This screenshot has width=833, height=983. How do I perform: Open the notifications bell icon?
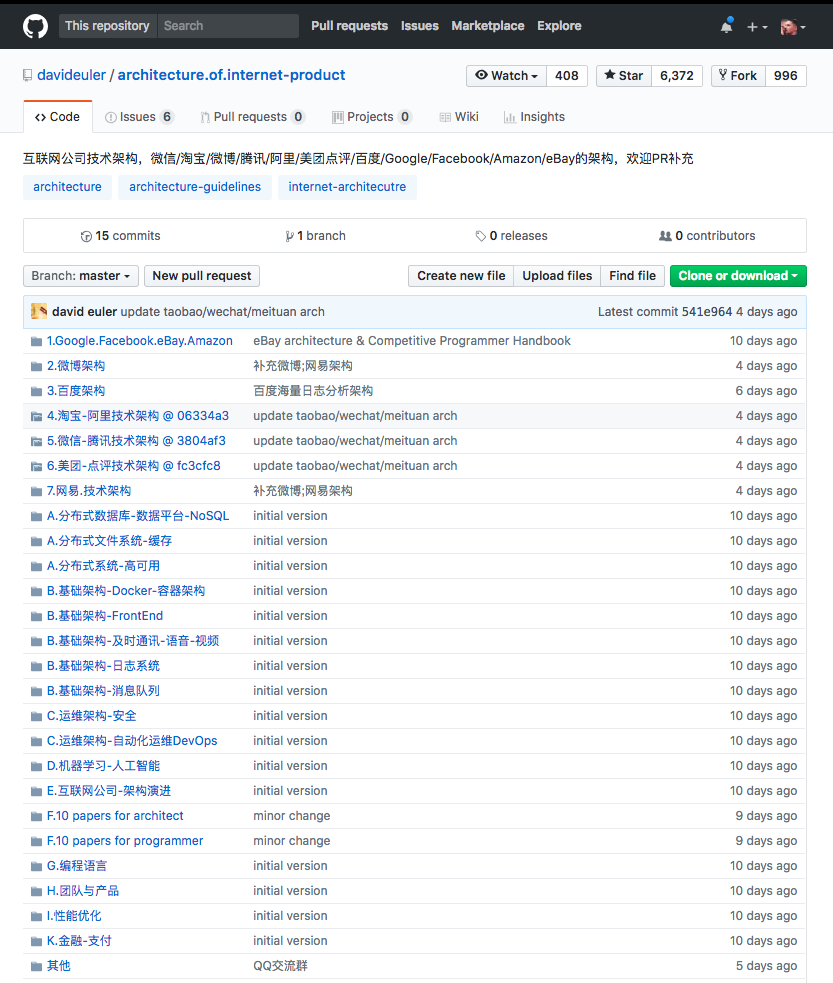click(726, 27)
